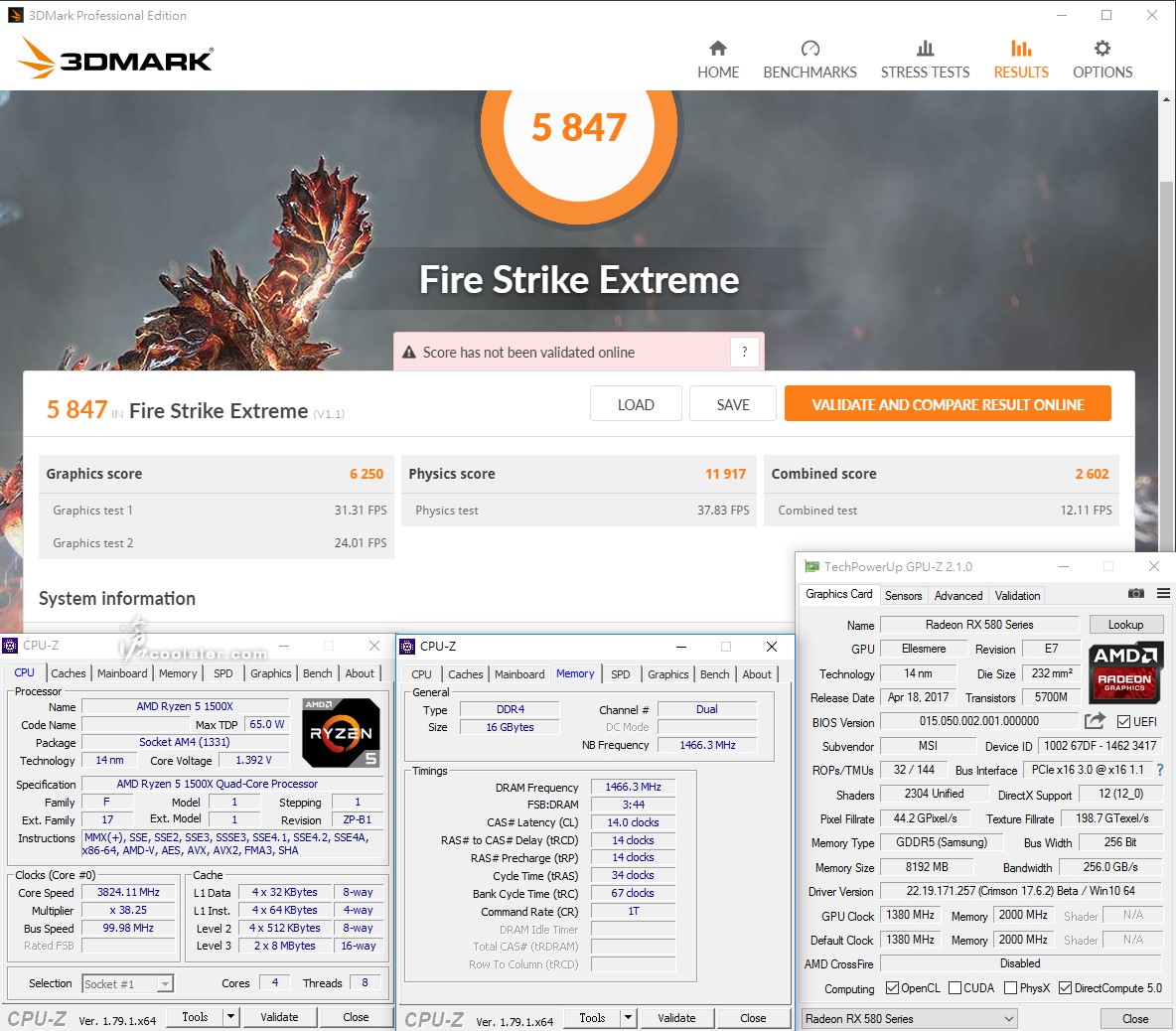Click Close button in GPU-Z window
This screenshot has height=1031, width=1176.
coord(1134,1018)
